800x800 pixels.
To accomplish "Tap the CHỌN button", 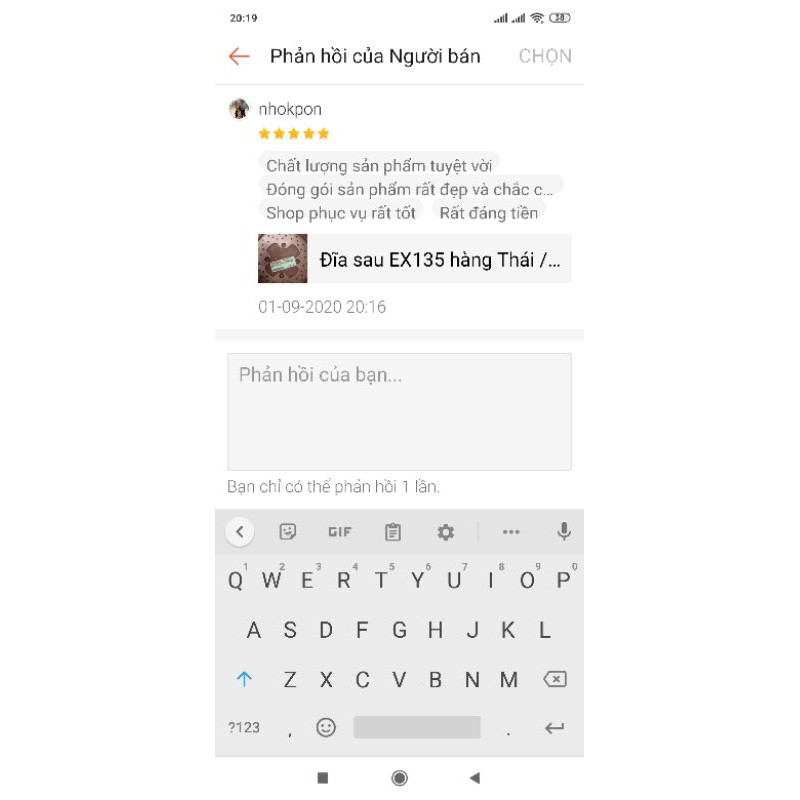I will click(x=545, y=56).
